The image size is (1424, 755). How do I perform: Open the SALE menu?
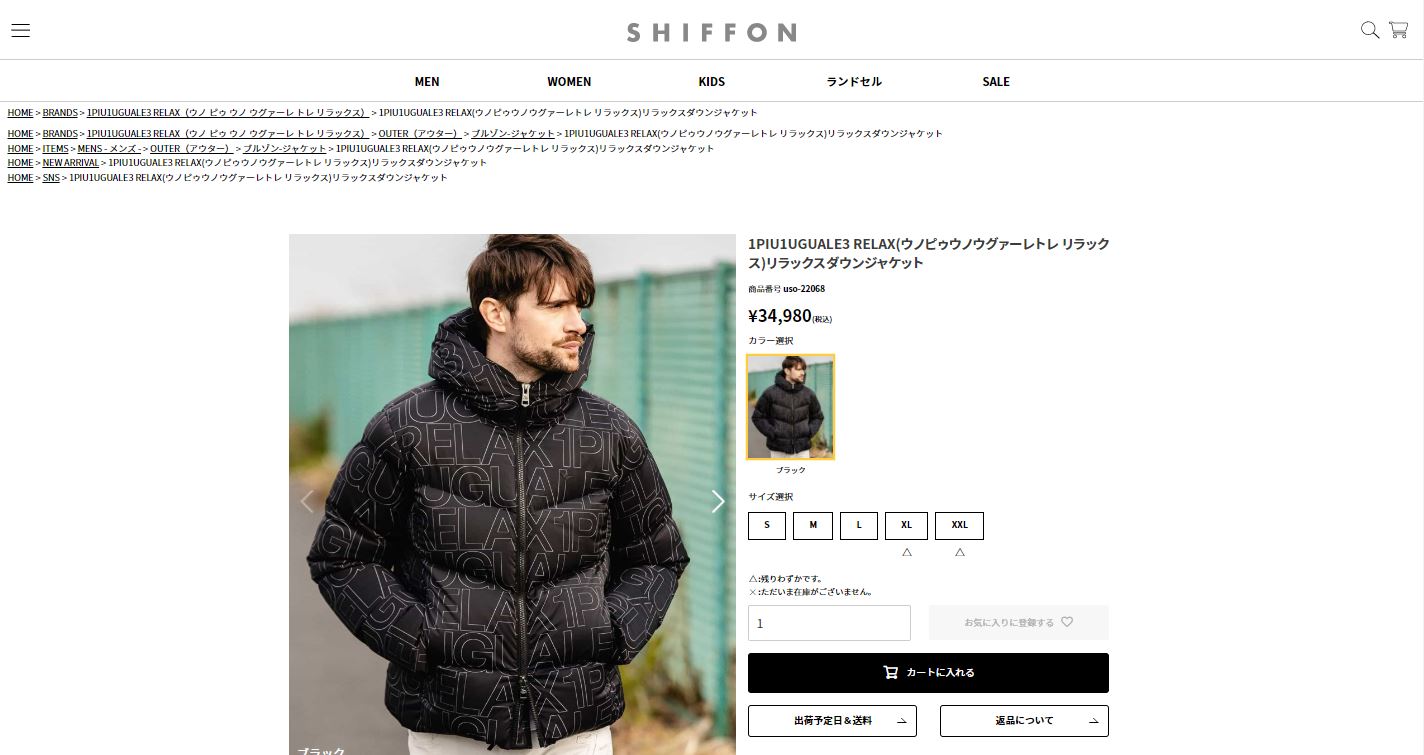tap(996, 81)
